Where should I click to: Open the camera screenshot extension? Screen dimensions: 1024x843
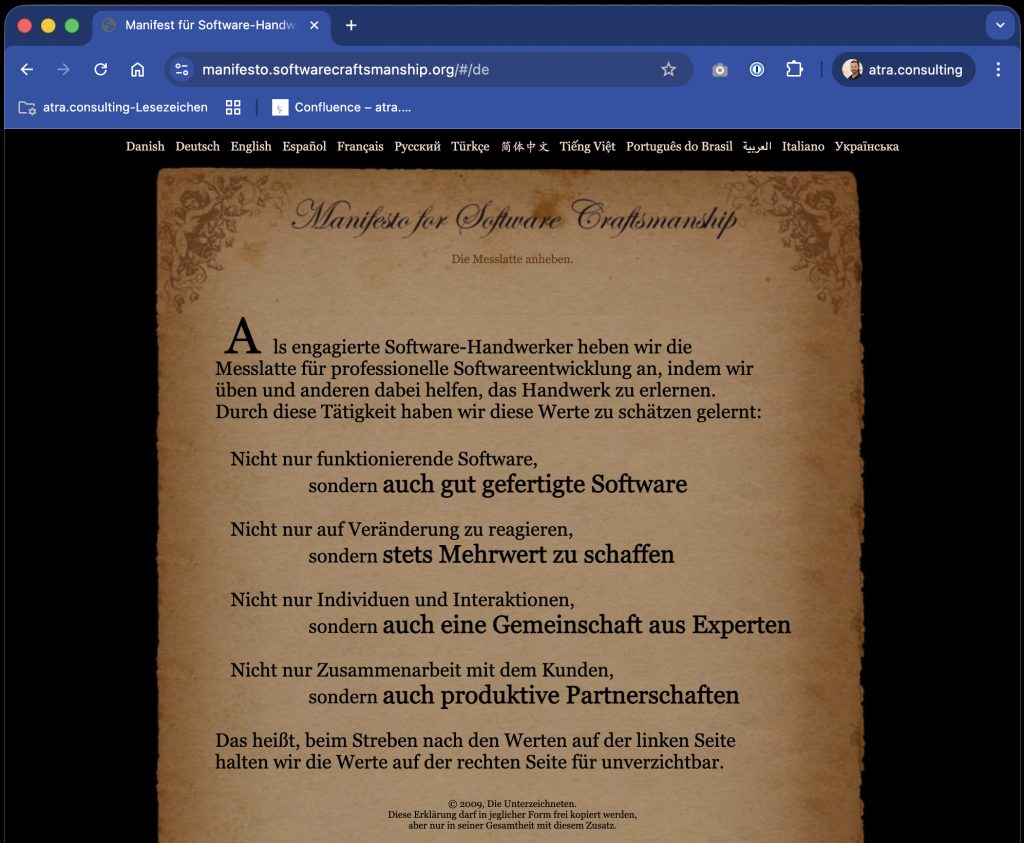[x=719, y=69]
